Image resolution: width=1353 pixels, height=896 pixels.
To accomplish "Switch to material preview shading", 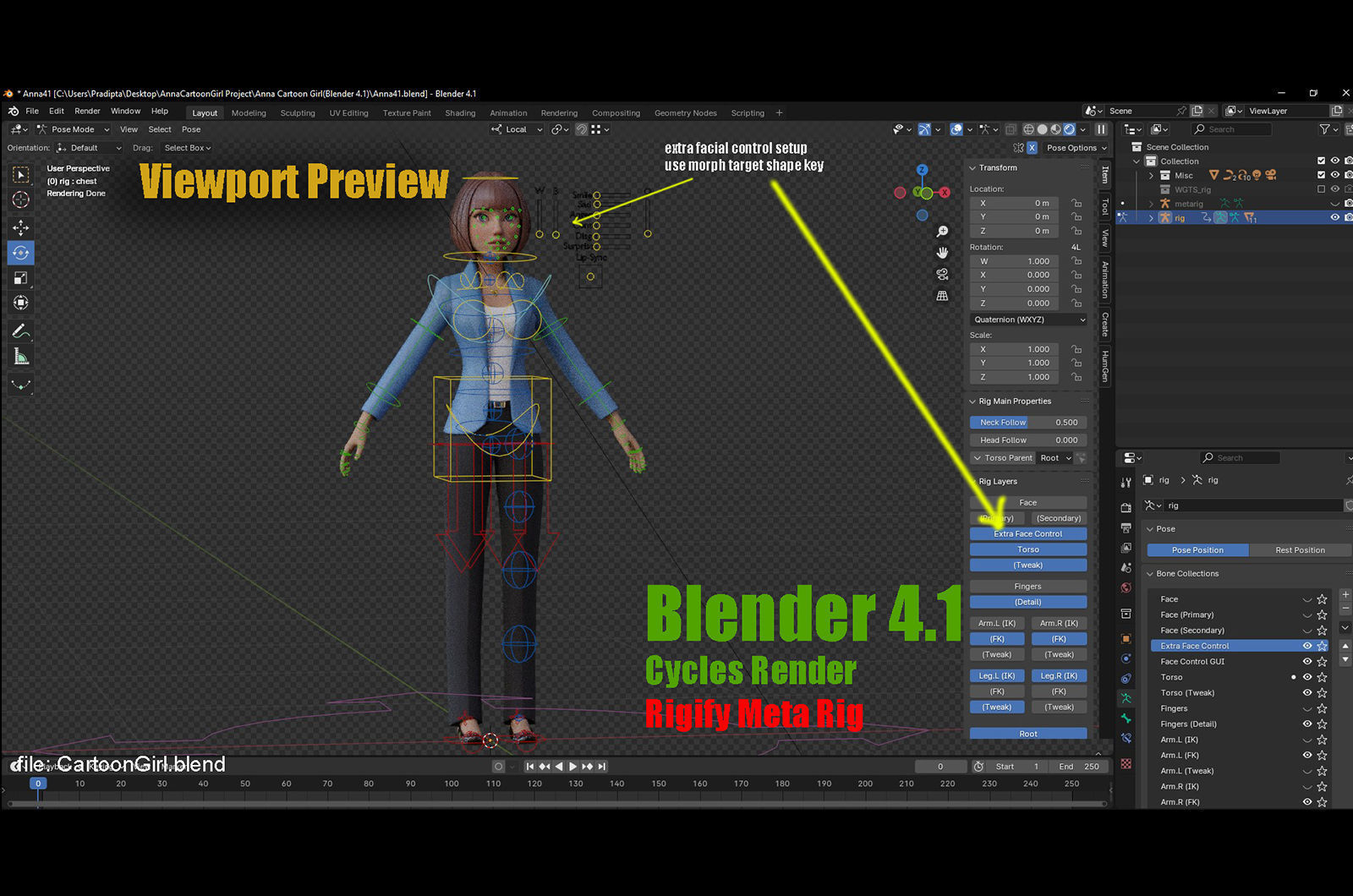I will point(1056,129).
